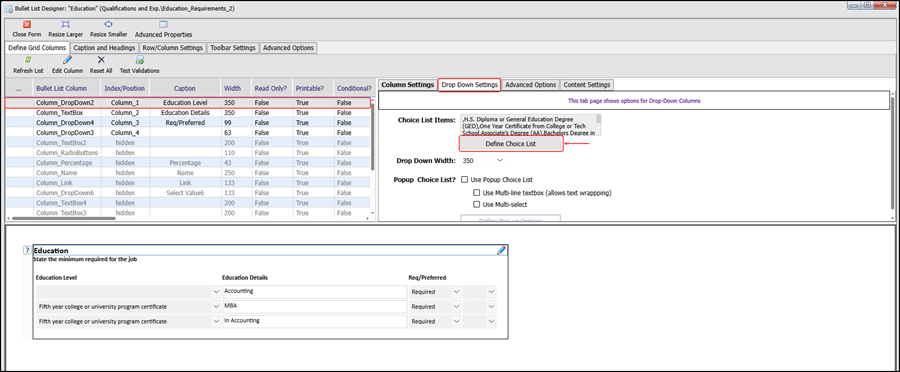Select the Column_TextBox4 row
The width and height of the screenshot is (900, 372).
[x=187, y=203]
